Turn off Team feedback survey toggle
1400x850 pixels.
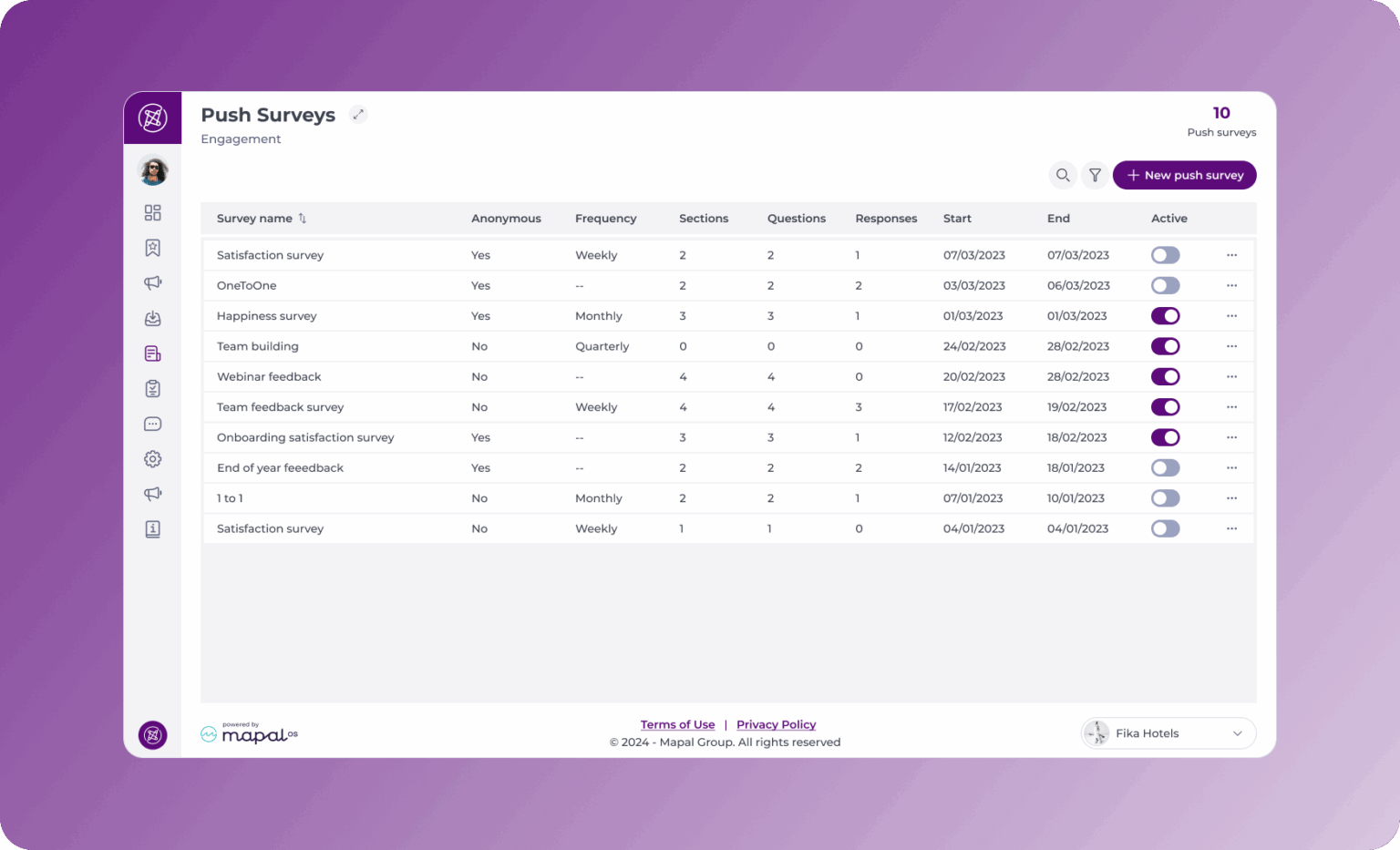pos(1166,407)
